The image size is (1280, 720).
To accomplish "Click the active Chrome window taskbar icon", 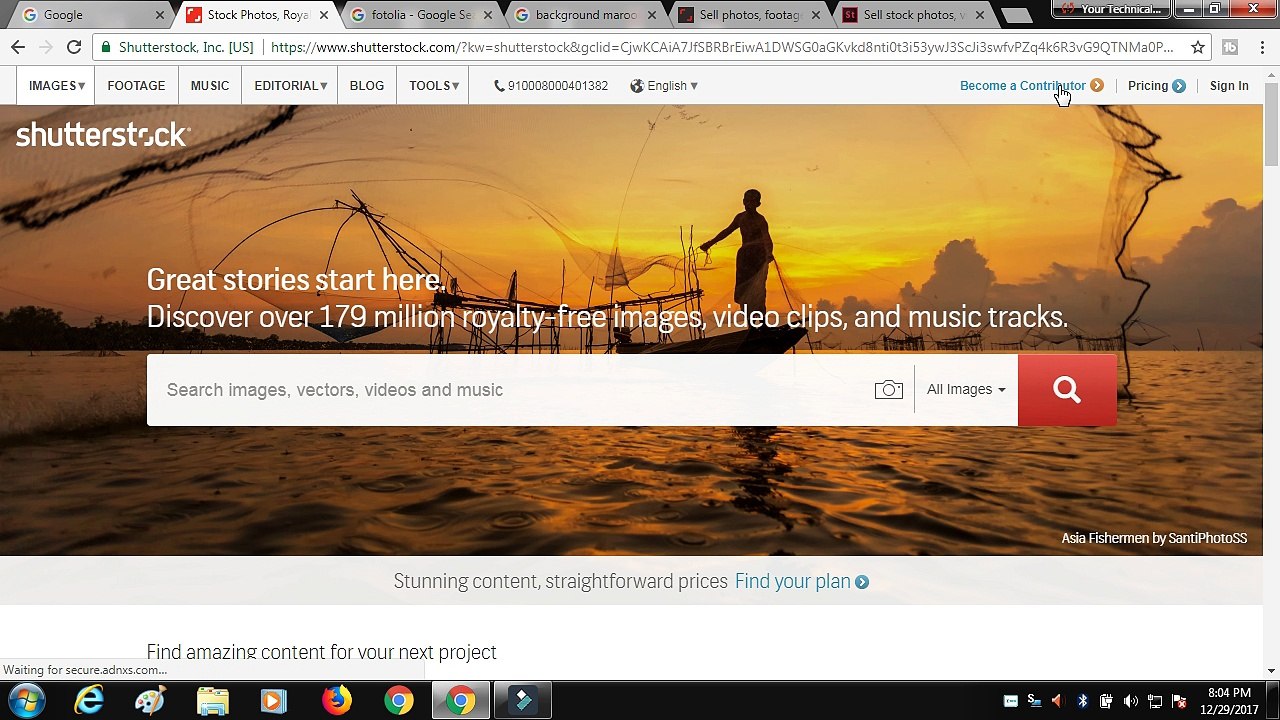I will pyautogui.click(x=461, y=700).
